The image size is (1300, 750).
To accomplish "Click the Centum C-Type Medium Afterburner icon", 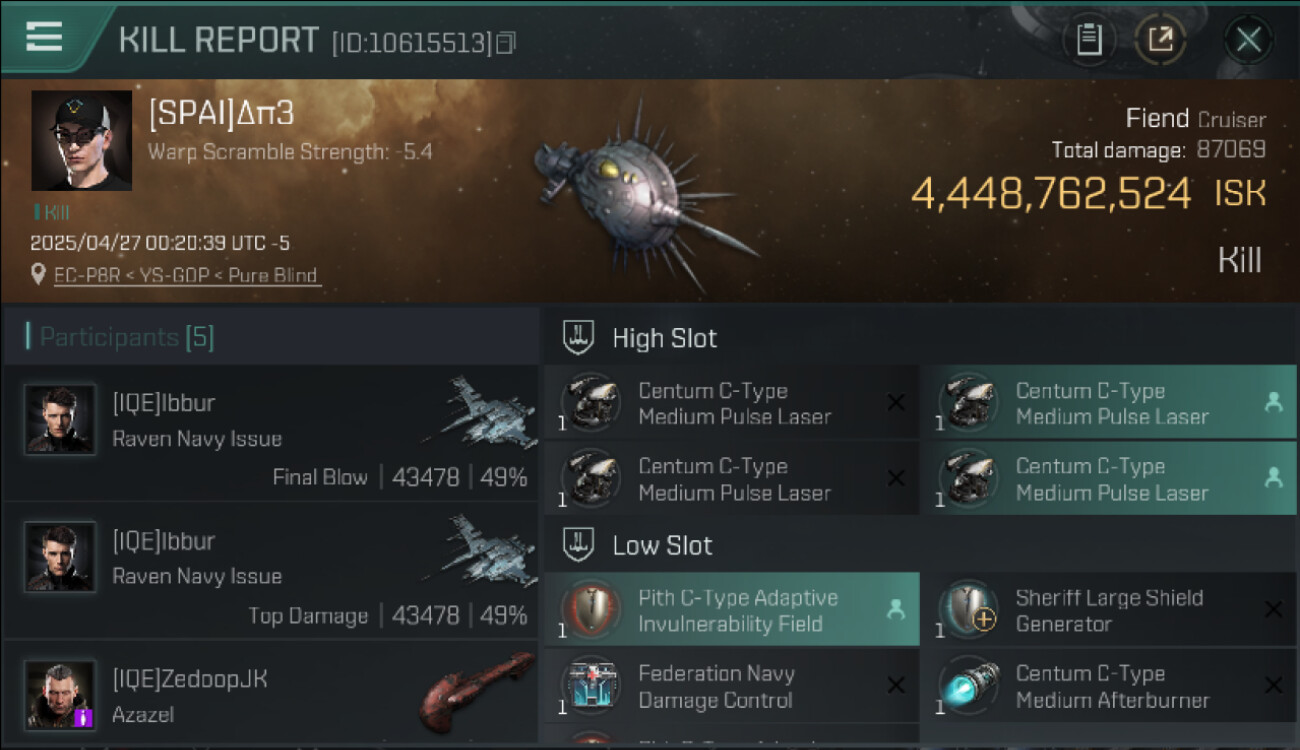I will click(x=967, y=687).
